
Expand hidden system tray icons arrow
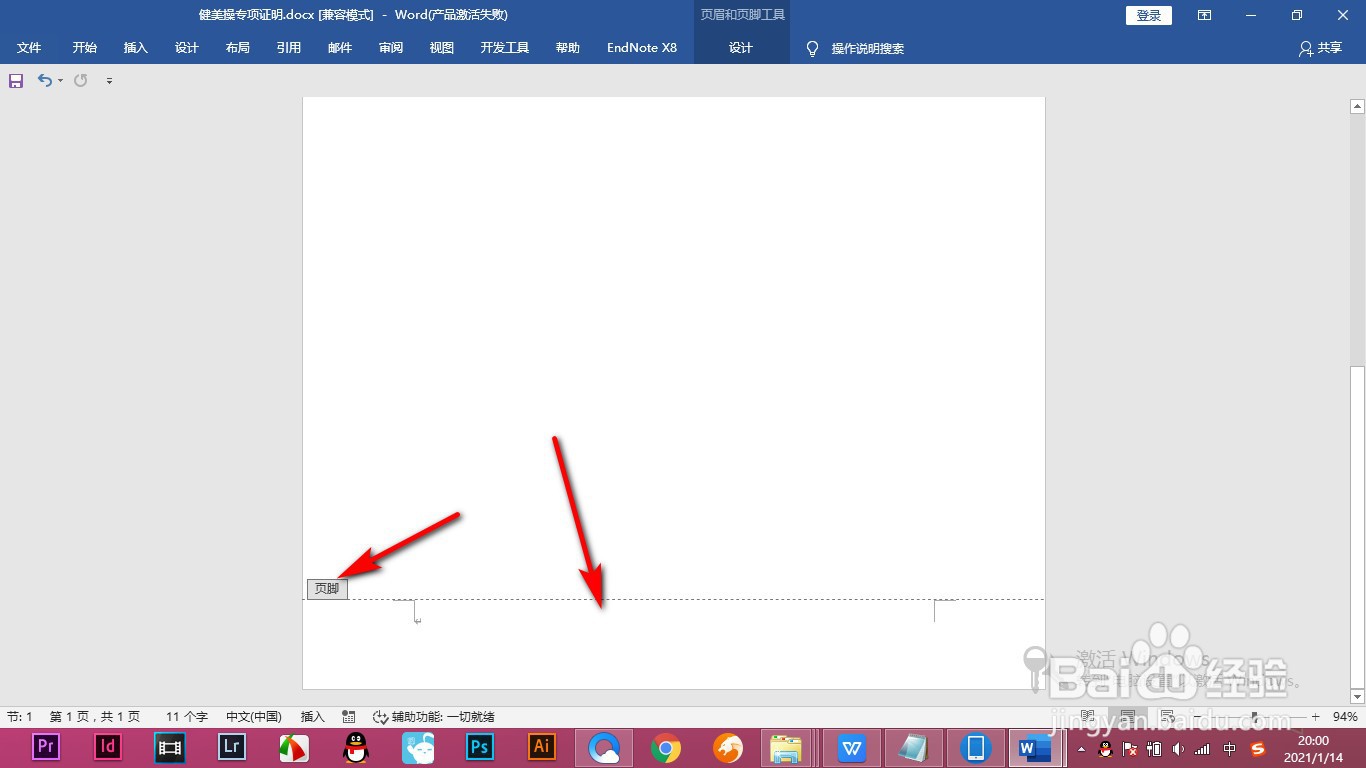(x=1081, y=748)
